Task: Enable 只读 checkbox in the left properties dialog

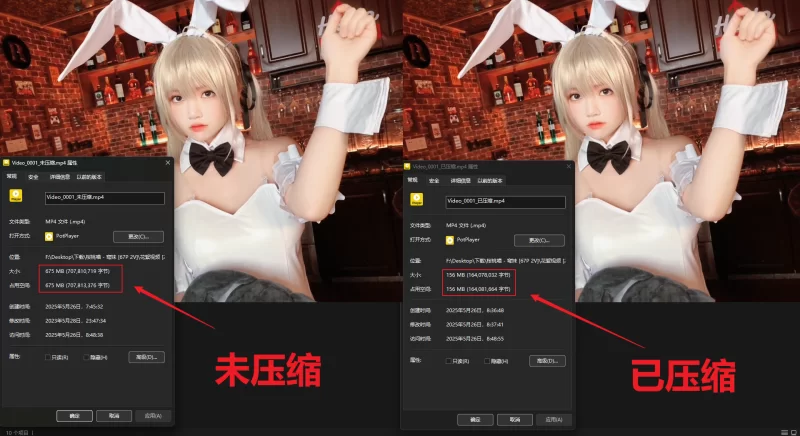Action: click(48, 356)
